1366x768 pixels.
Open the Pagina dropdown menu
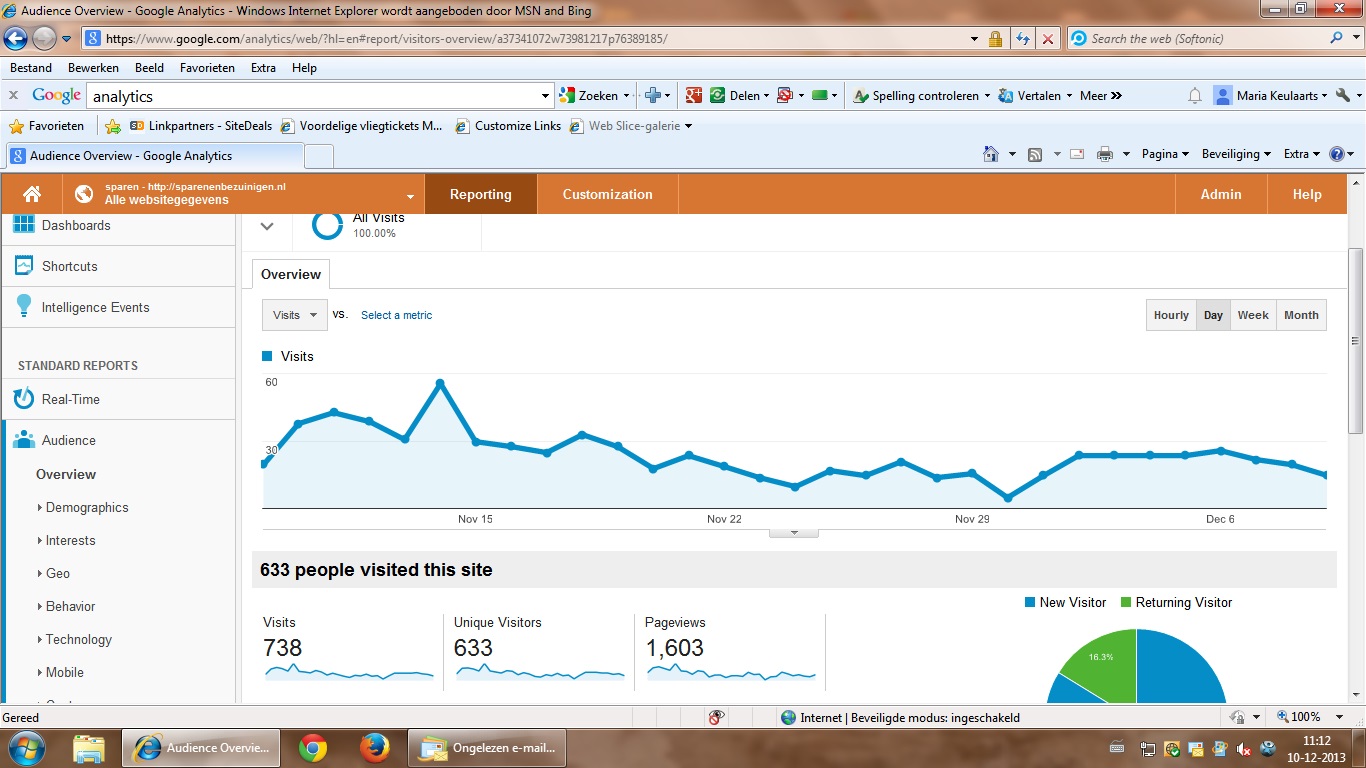(1165, 154)
